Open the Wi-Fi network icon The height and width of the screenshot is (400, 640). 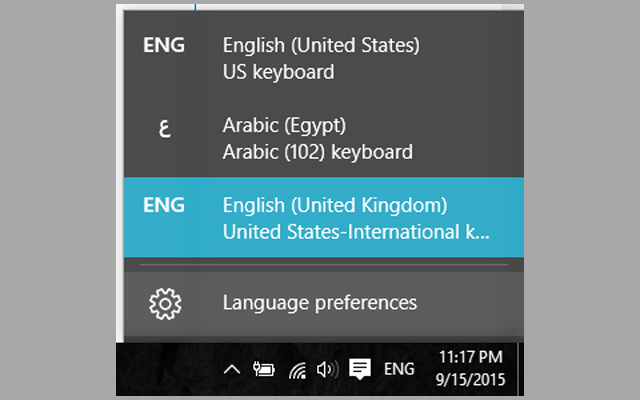point(297,370)
